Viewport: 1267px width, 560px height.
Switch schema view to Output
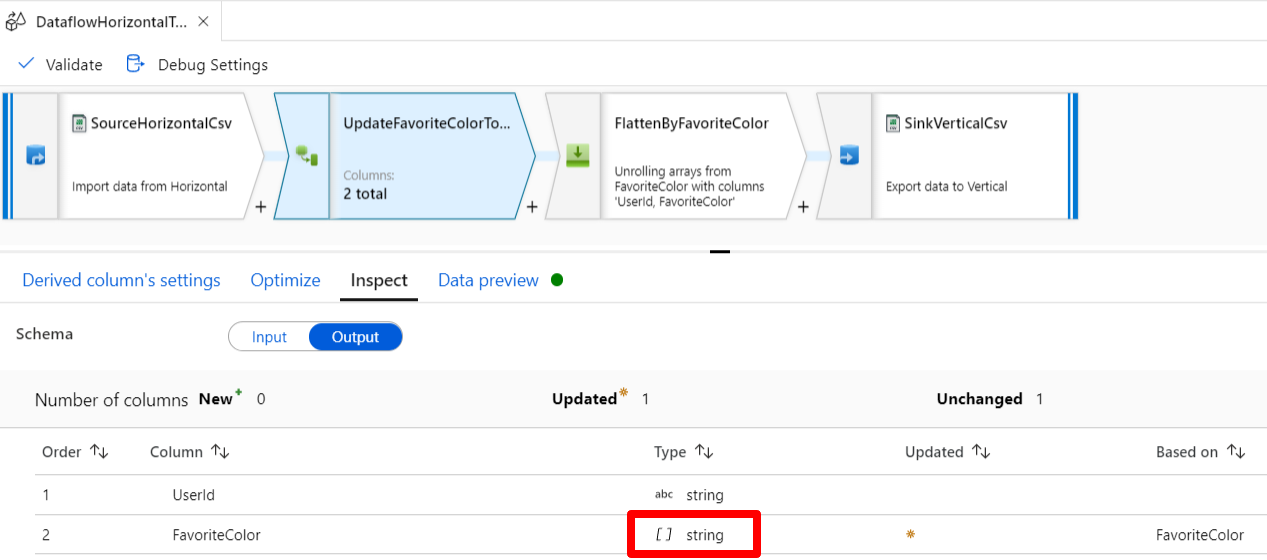pos(355,337)
